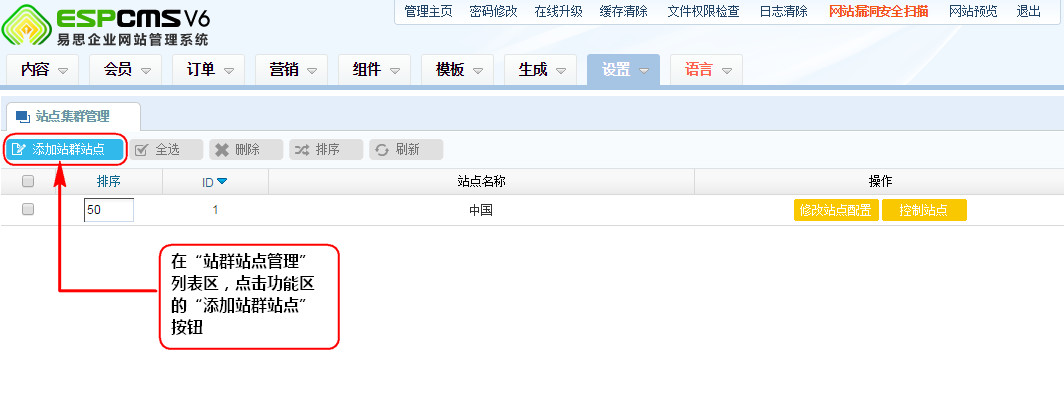Image resolution: width=1064 pixels, height=414 pixels.
Task: Click the sort order field showing 50
Action: pyautogui.click(x=109, y=210)
